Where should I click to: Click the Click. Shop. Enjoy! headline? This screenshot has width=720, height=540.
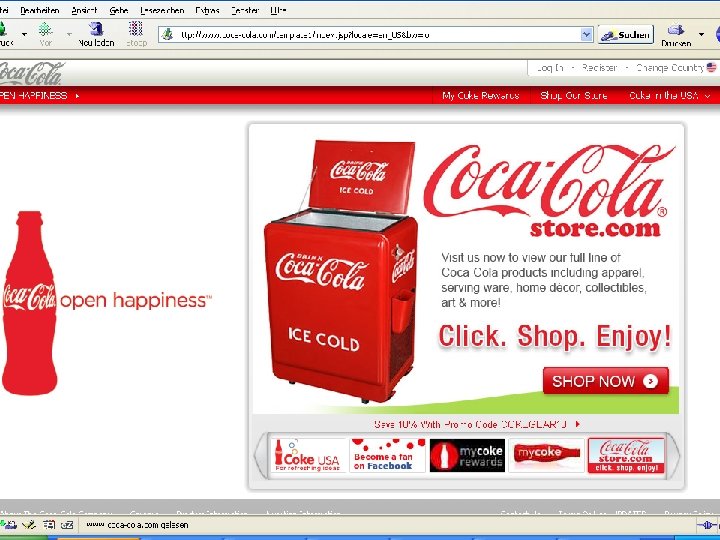[x=555, y=337]
